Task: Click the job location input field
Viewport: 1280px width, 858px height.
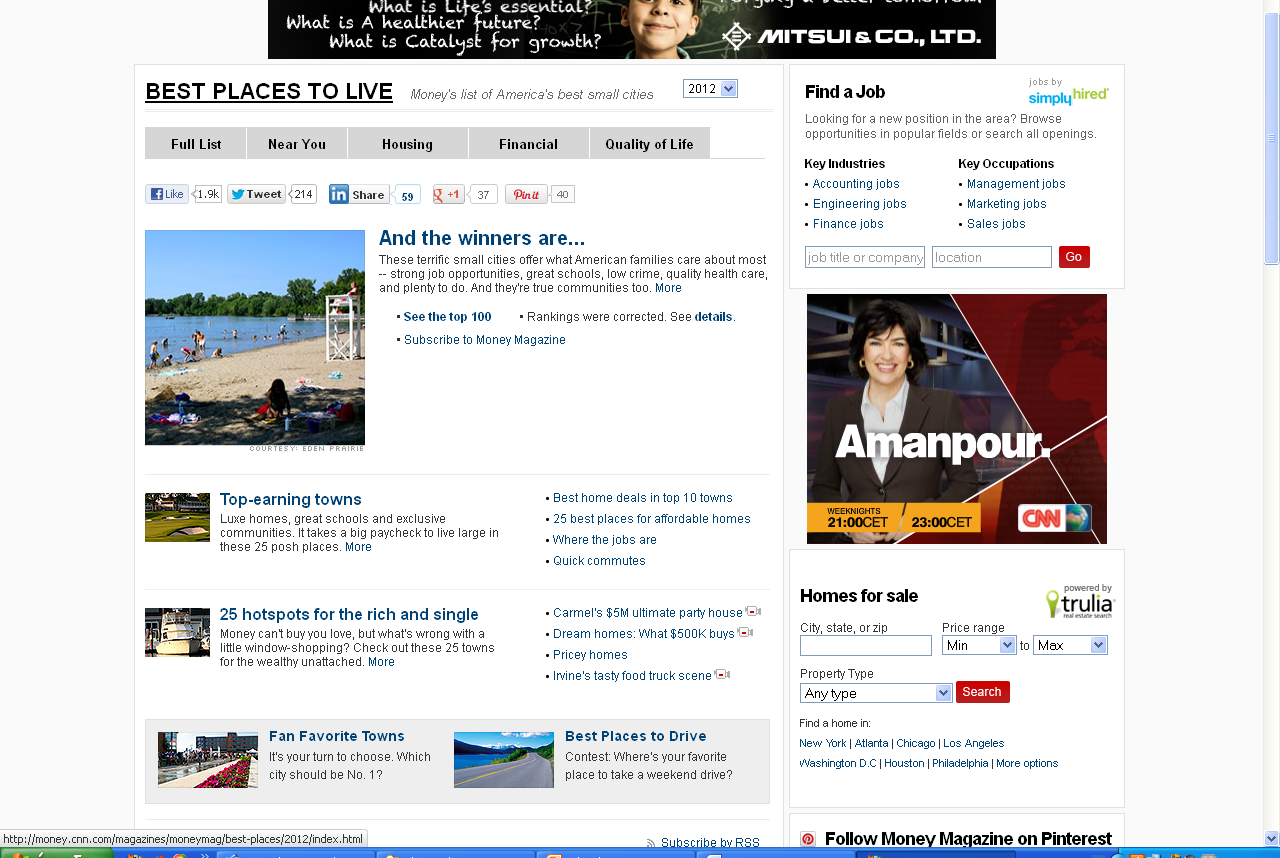Action: coord(992,257)
